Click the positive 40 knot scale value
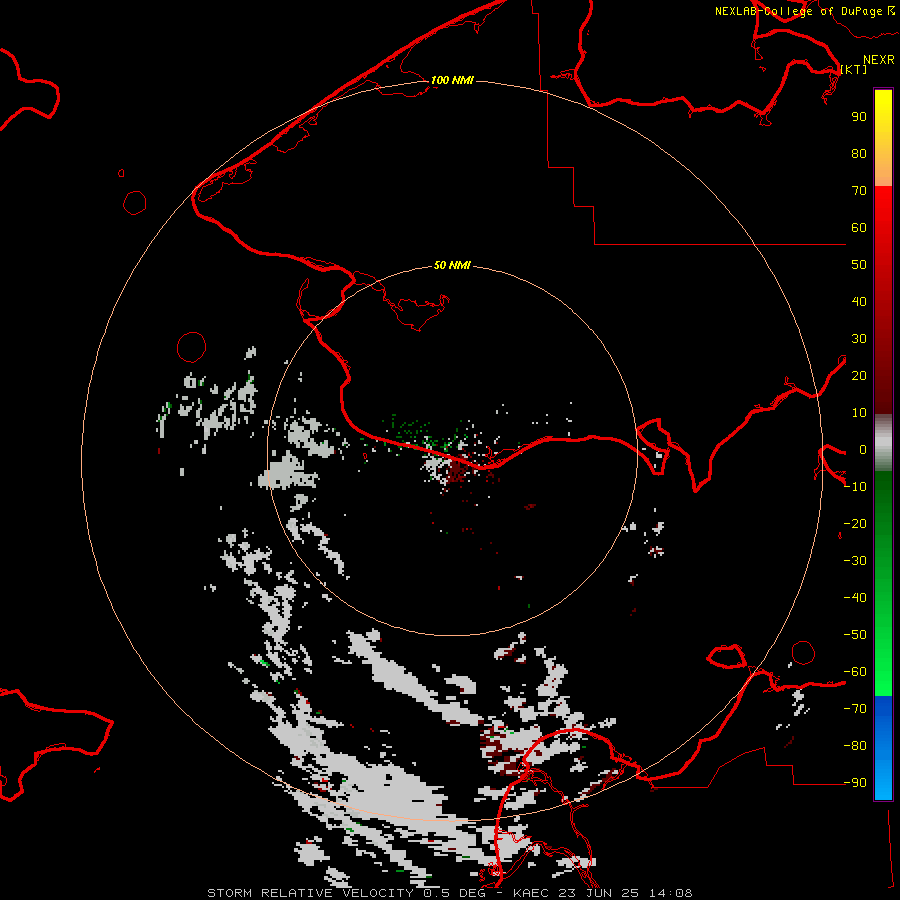The width and height of the screenshot is (900, 900). pyautogui.click(x=859, y=302)
